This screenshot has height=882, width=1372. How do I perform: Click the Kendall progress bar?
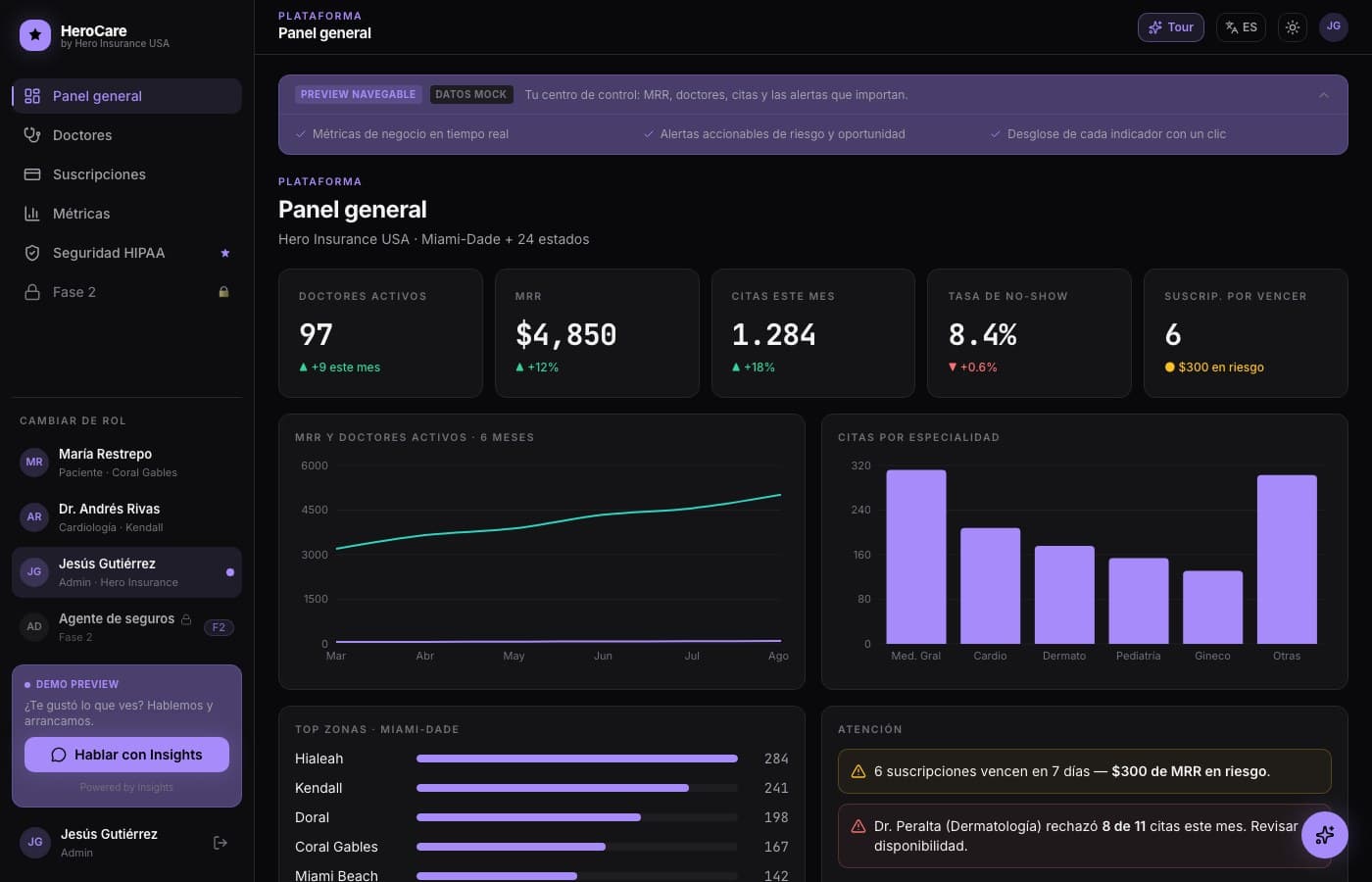point(577,788)
